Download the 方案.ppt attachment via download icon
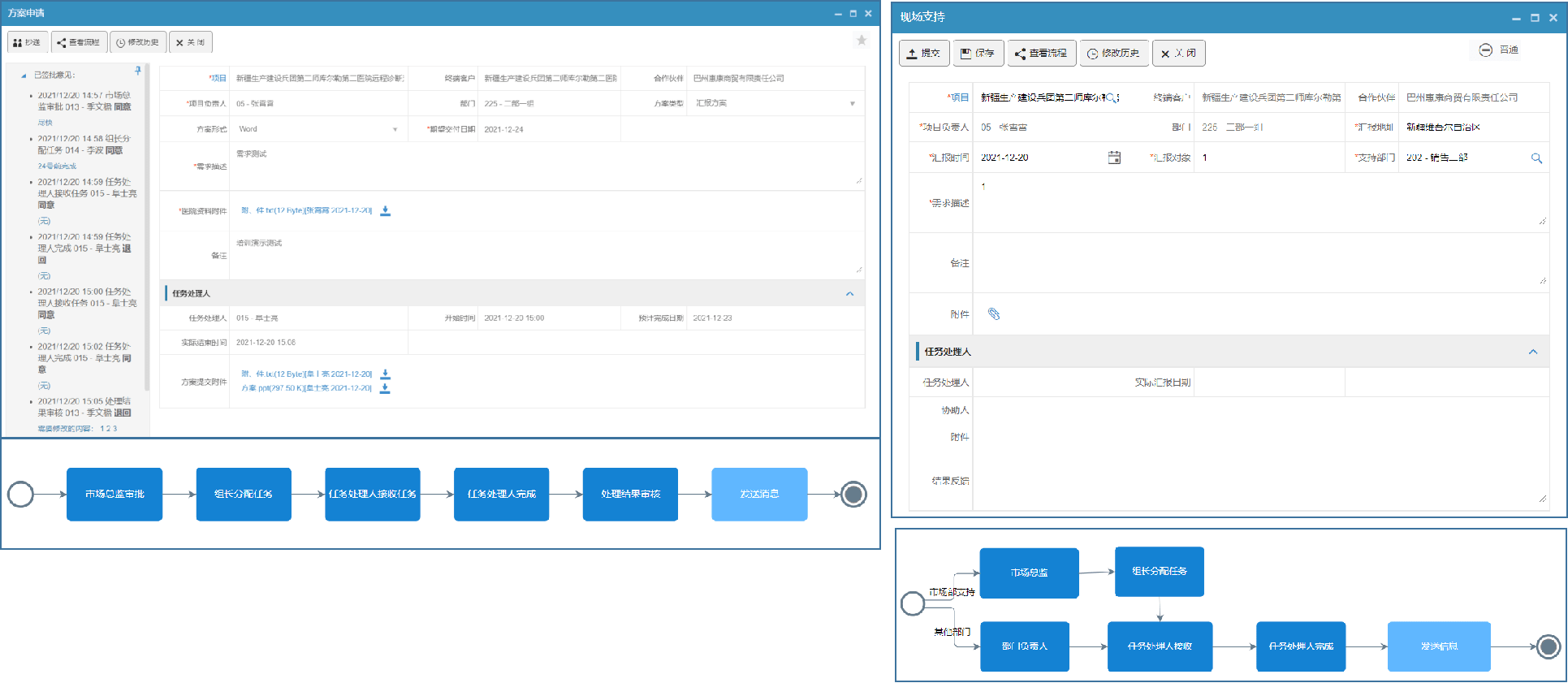This screenshot has width=1568, height=683. point(386,389)
